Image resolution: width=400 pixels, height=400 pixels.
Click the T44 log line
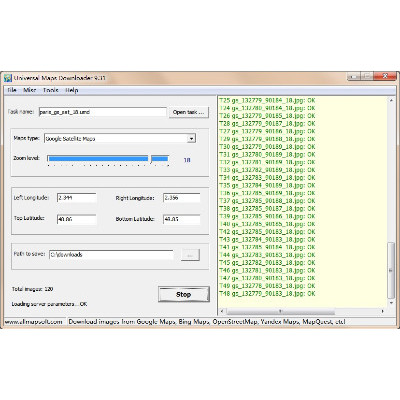click(x=267, y=255)
